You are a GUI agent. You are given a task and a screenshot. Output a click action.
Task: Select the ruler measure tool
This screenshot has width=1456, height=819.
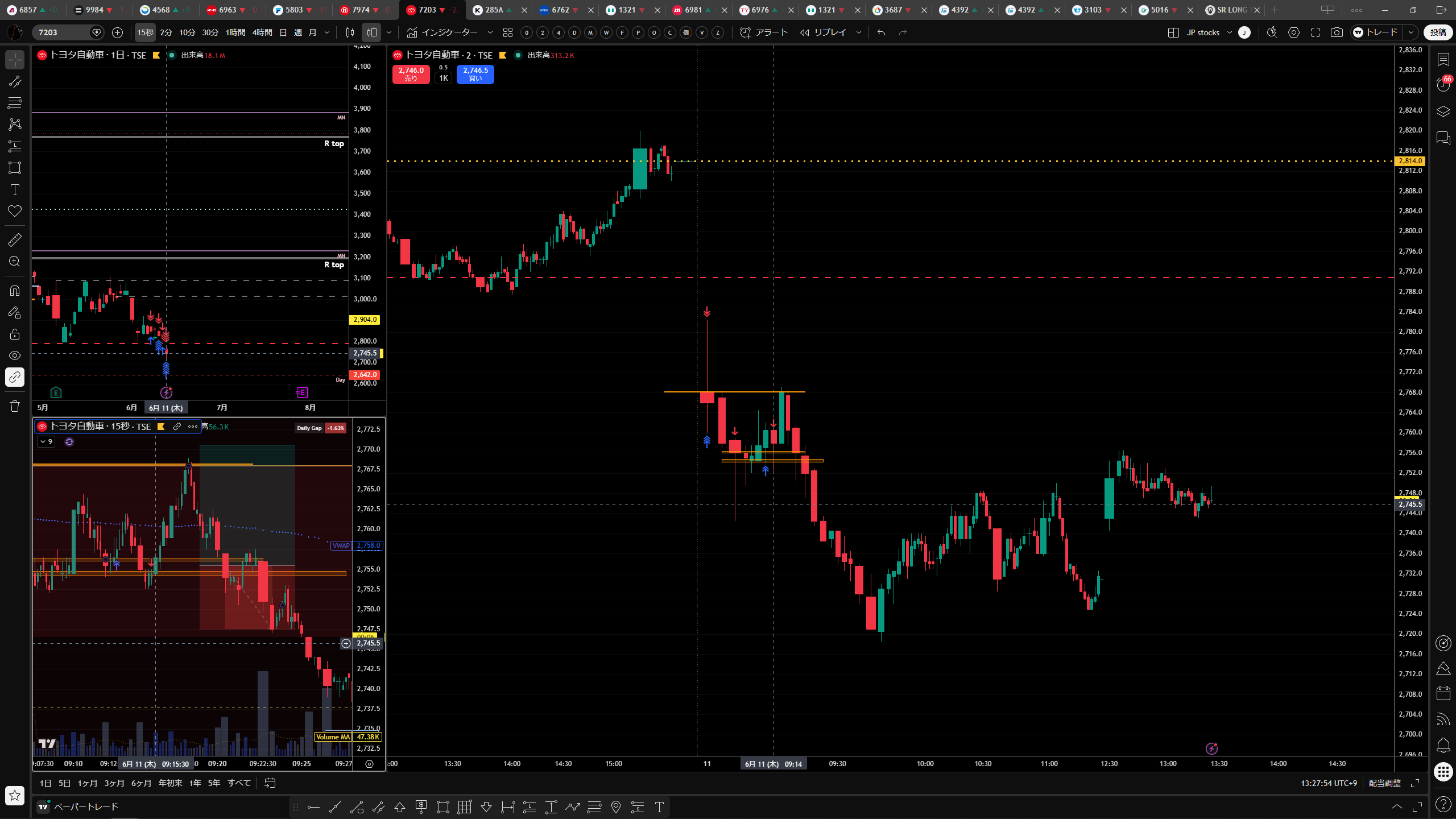[15, 239]
